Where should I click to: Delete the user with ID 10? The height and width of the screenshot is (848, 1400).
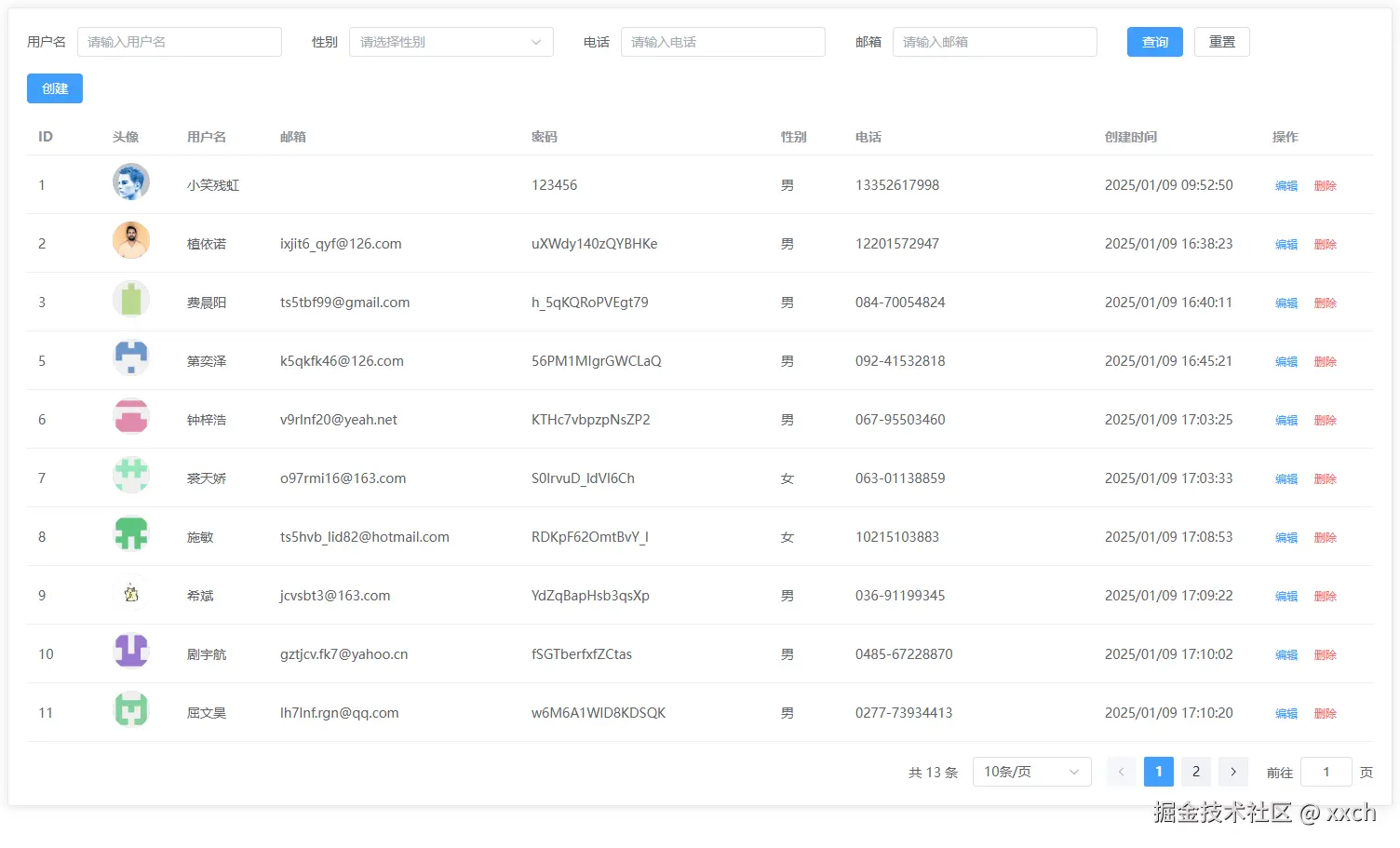(x=1326, y=654)
